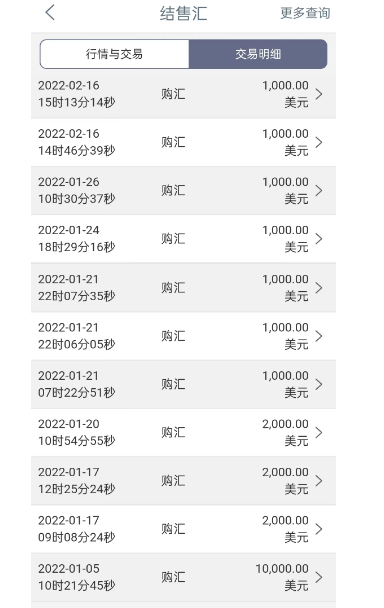Screen dimensions: 384x608
Task: Open chevron on 2022-01-20 transaction row
Action: point(319,432)
